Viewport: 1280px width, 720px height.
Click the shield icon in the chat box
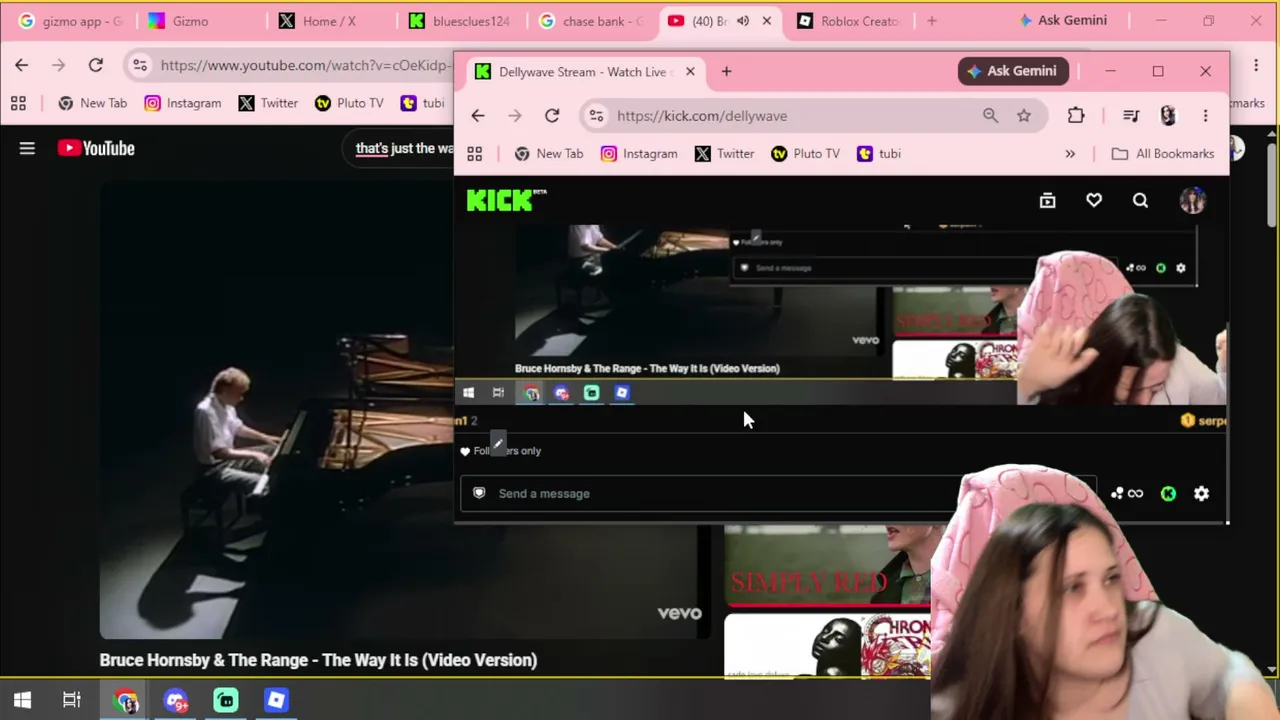[x=479, y=493]
